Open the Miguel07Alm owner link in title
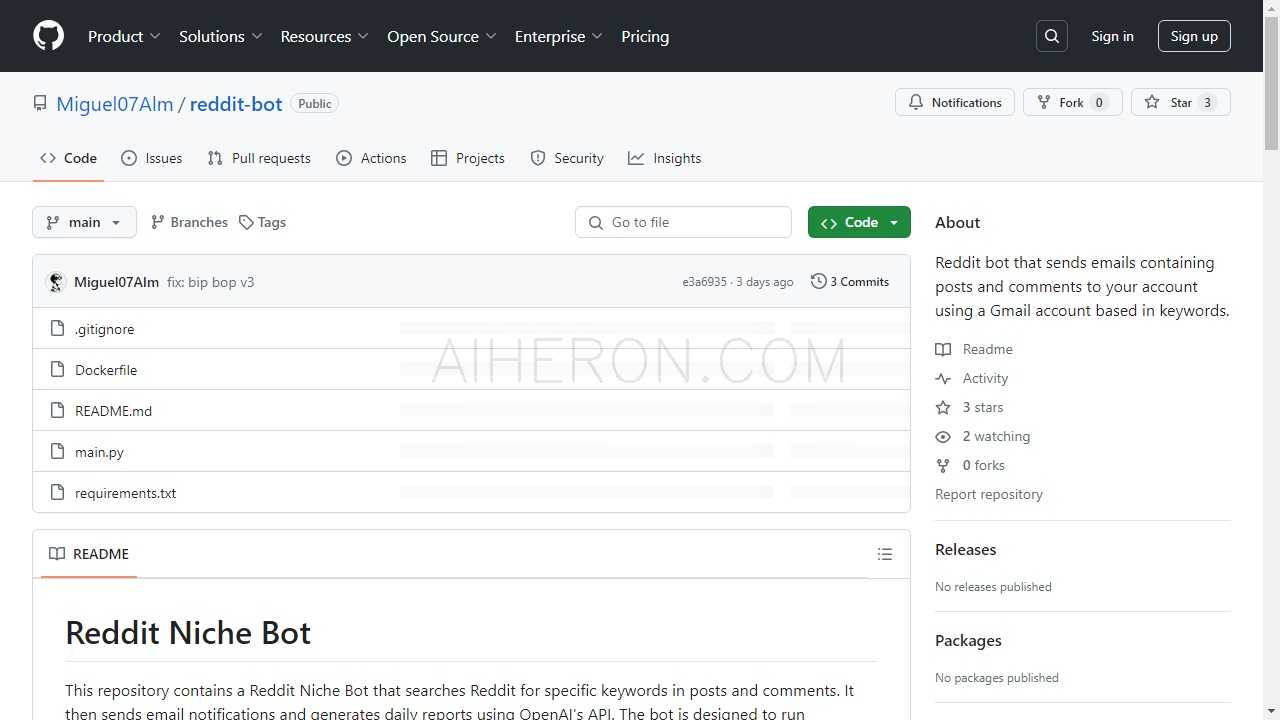This screenshot has height=720, width=1280. tap(115, 104)
